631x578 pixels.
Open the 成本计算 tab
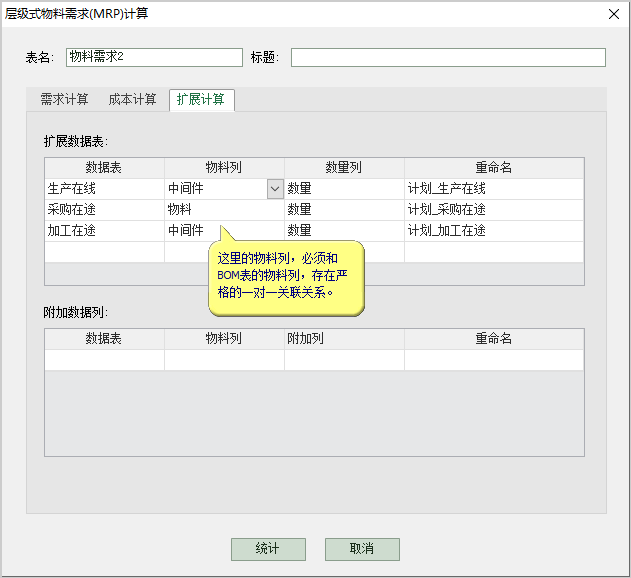pyautogui.click(x=132, y=100)
